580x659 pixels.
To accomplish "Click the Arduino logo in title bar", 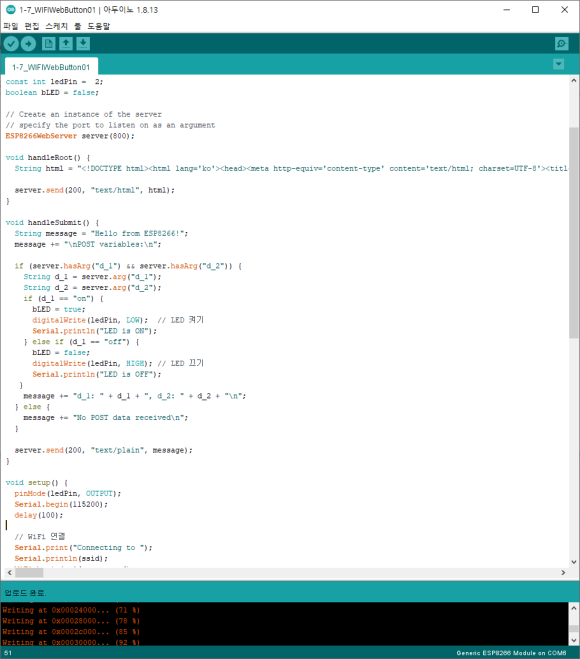I will pyautogui.click(x=11, y=9).
